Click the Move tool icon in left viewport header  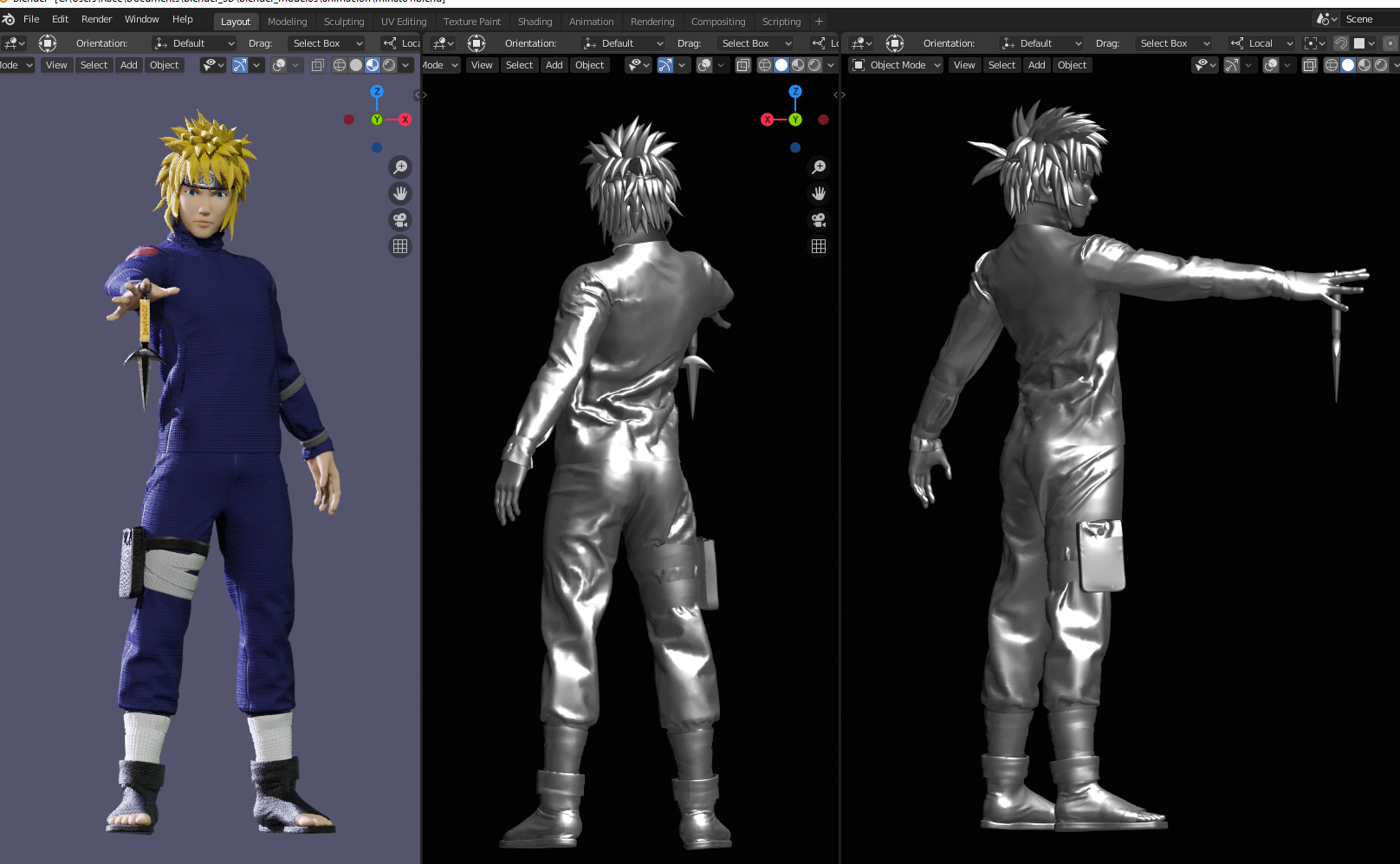pos(48,42)
